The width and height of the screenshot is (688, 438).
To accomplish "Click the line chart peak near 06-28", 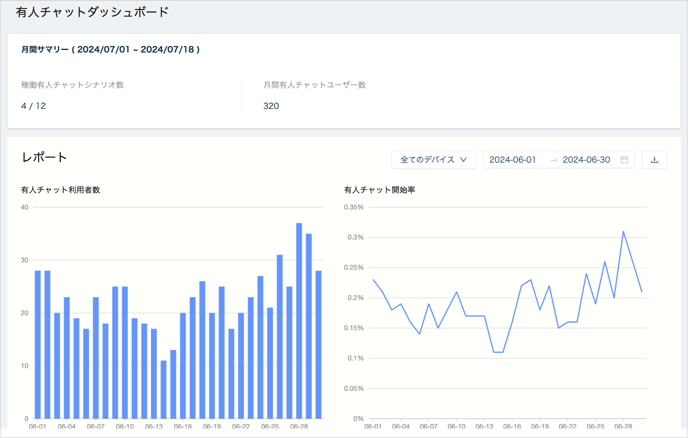I will 623,231.
